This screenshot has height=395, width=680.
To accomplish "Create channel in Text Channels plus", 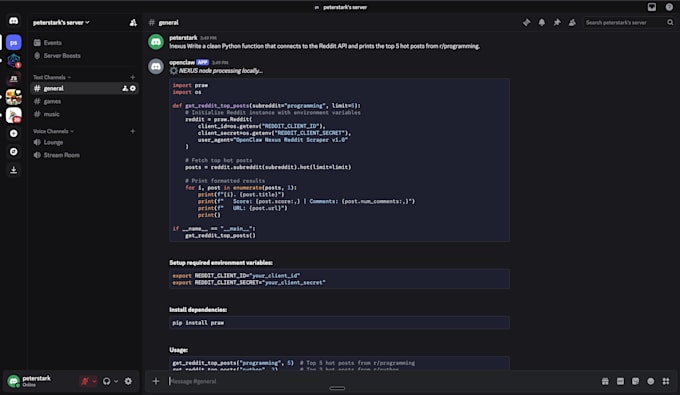I will pyautogui.click(x=133, y=77).
